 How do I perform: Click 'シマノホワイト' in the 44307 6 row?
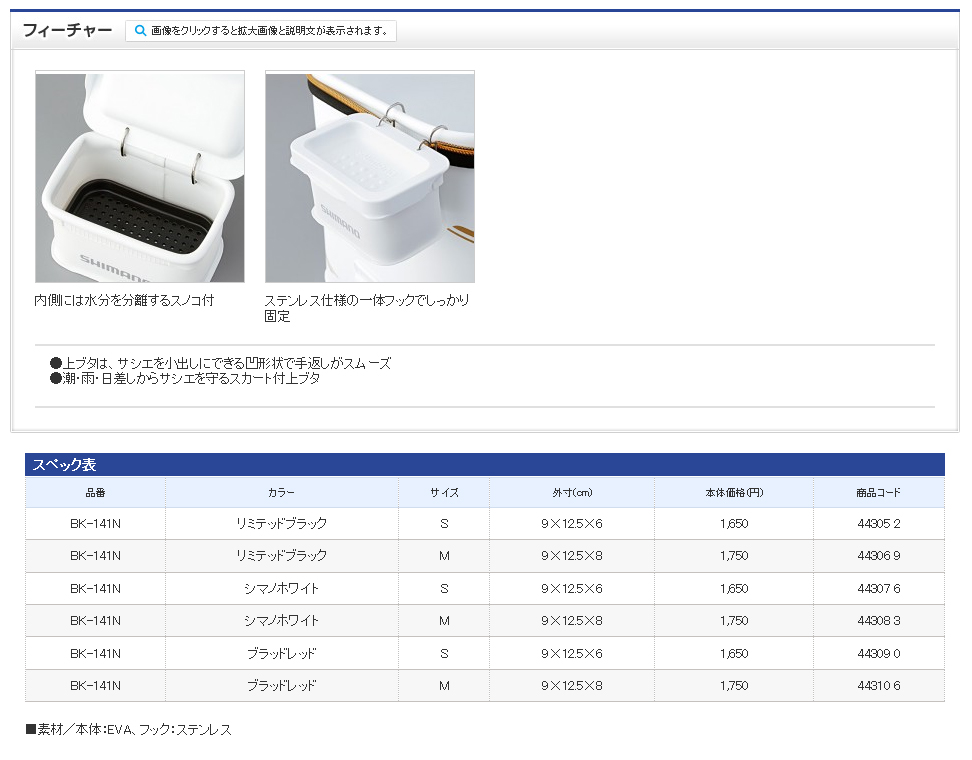coord(281,589)
